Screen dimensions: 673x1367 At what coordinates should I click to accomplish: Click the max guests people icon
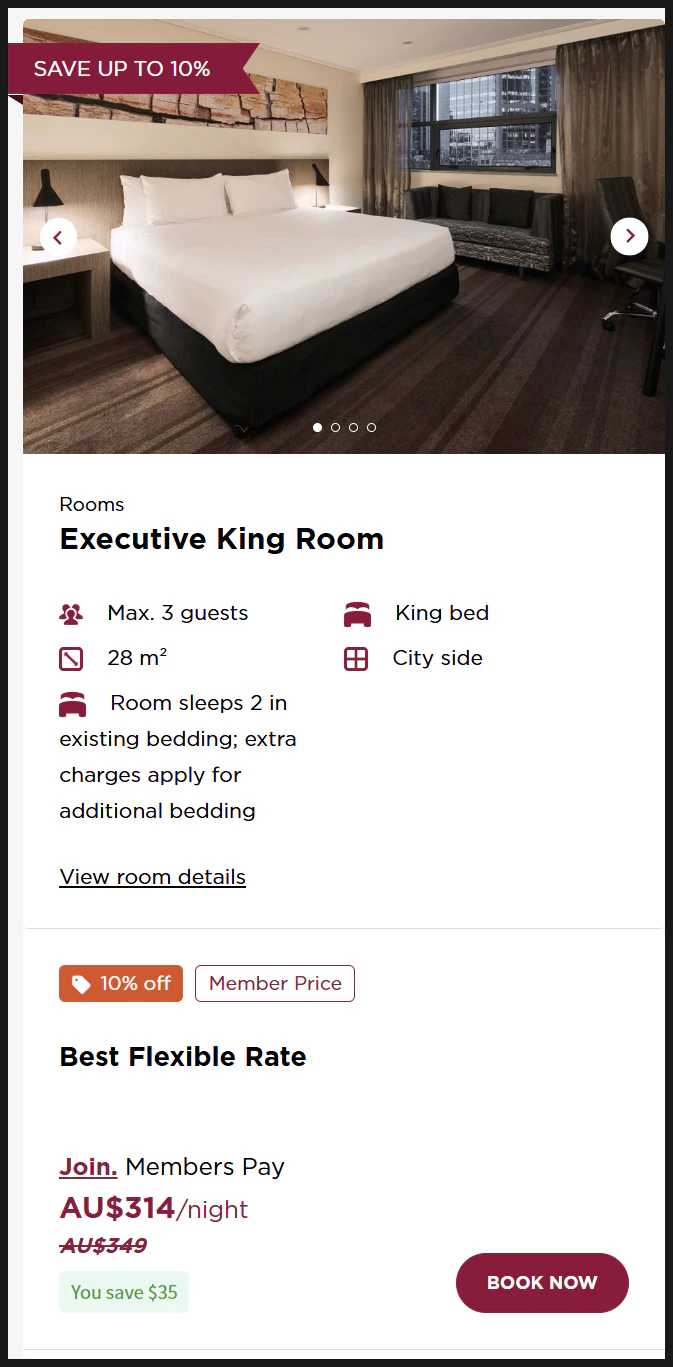[x=71, y=614]
